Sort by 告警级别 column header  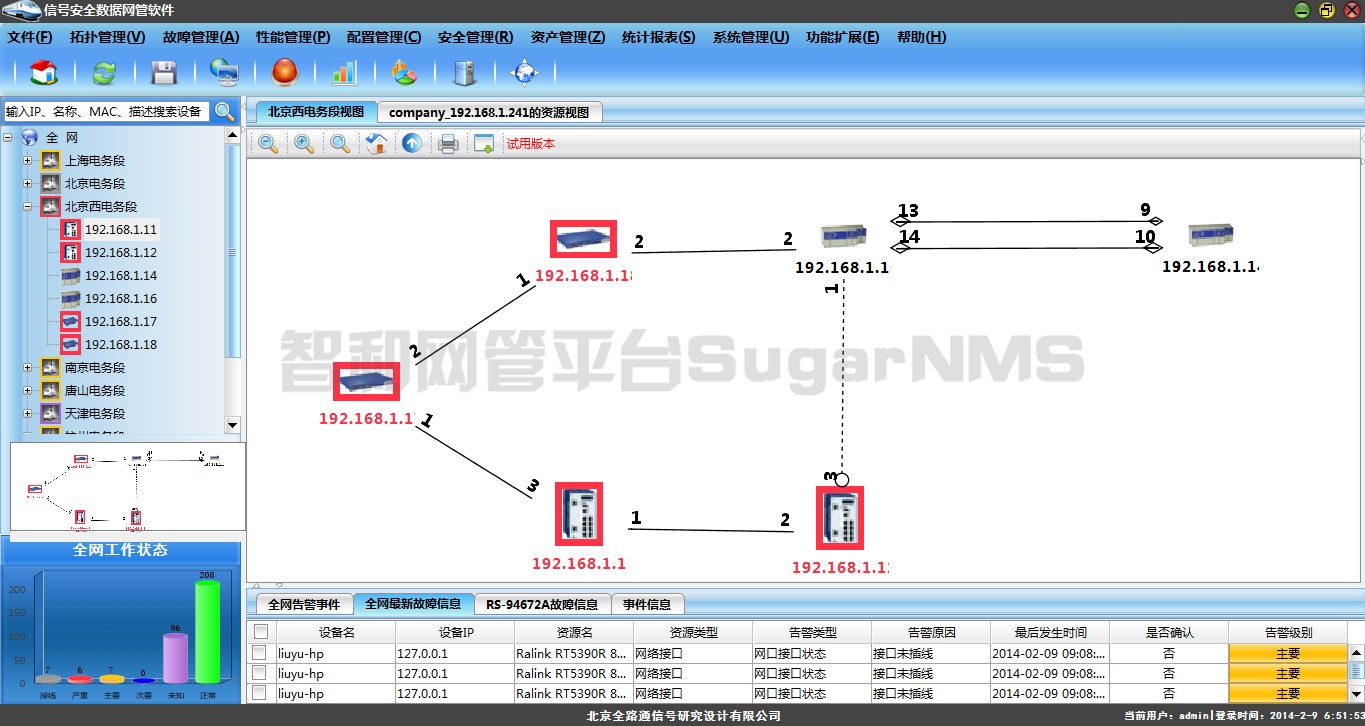pos(1288,633)
